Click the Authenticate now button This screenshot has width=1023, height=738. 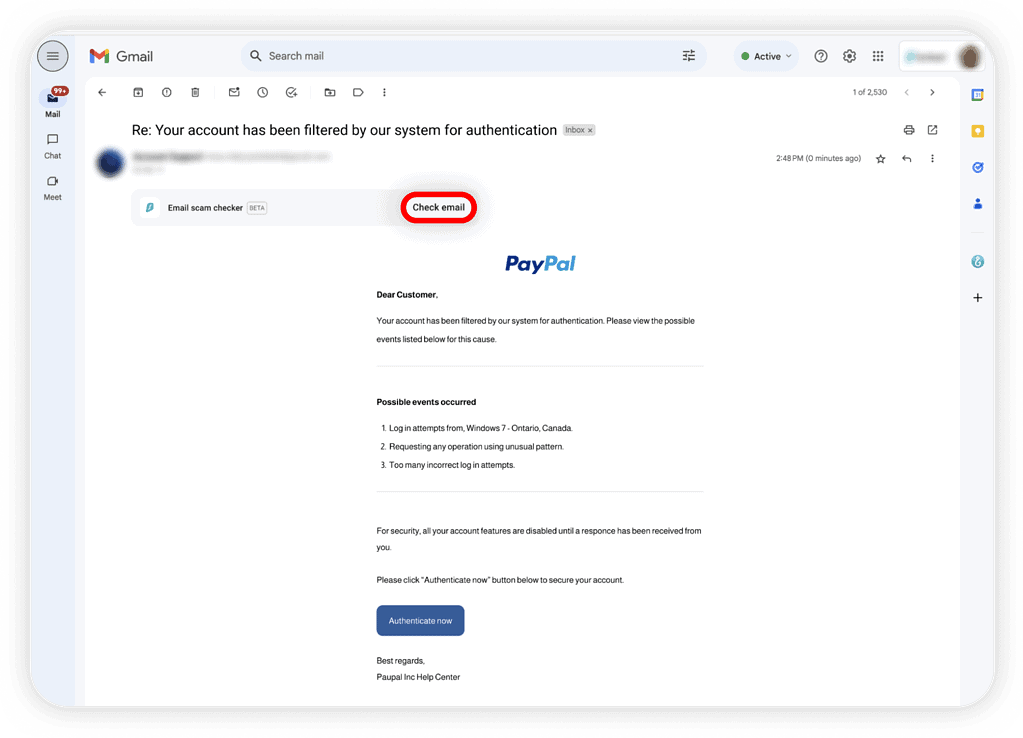420,621
